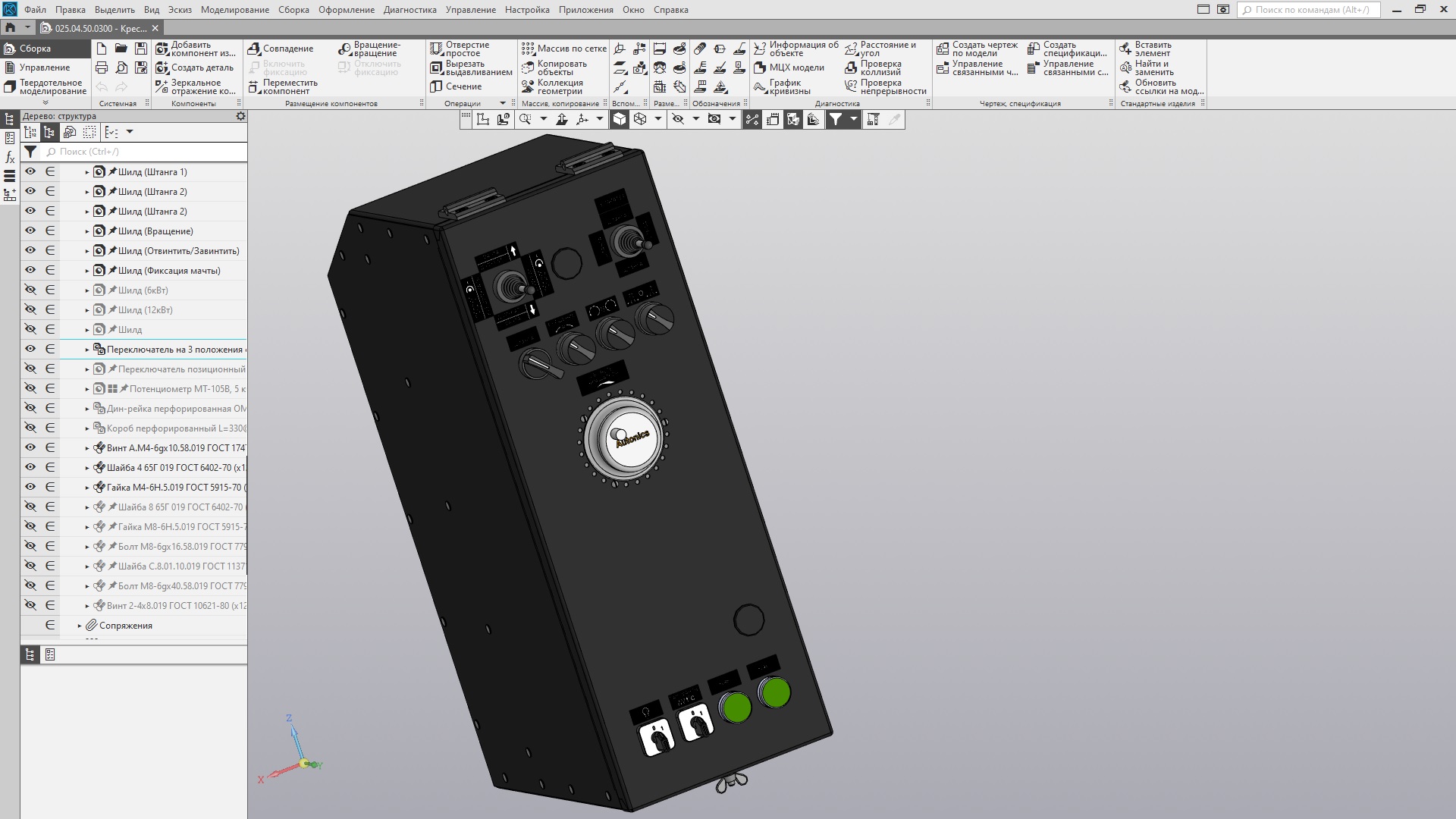Click the Collision check icon
This screenshot has height=819, width=1456.
851,68
